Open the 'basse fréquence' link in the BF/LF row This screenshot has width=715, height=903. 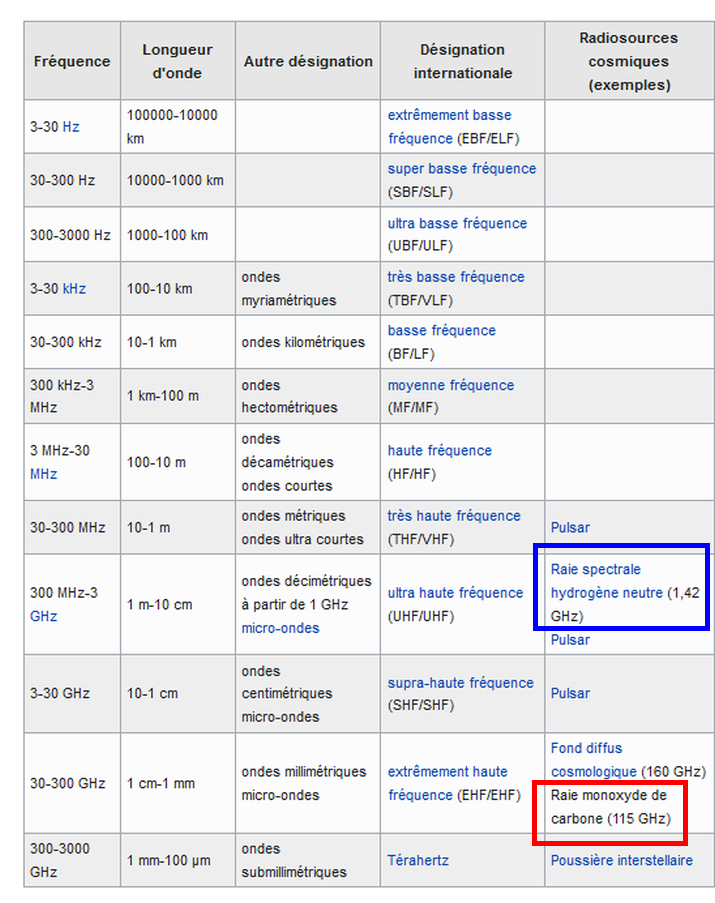tap(442, 331)
